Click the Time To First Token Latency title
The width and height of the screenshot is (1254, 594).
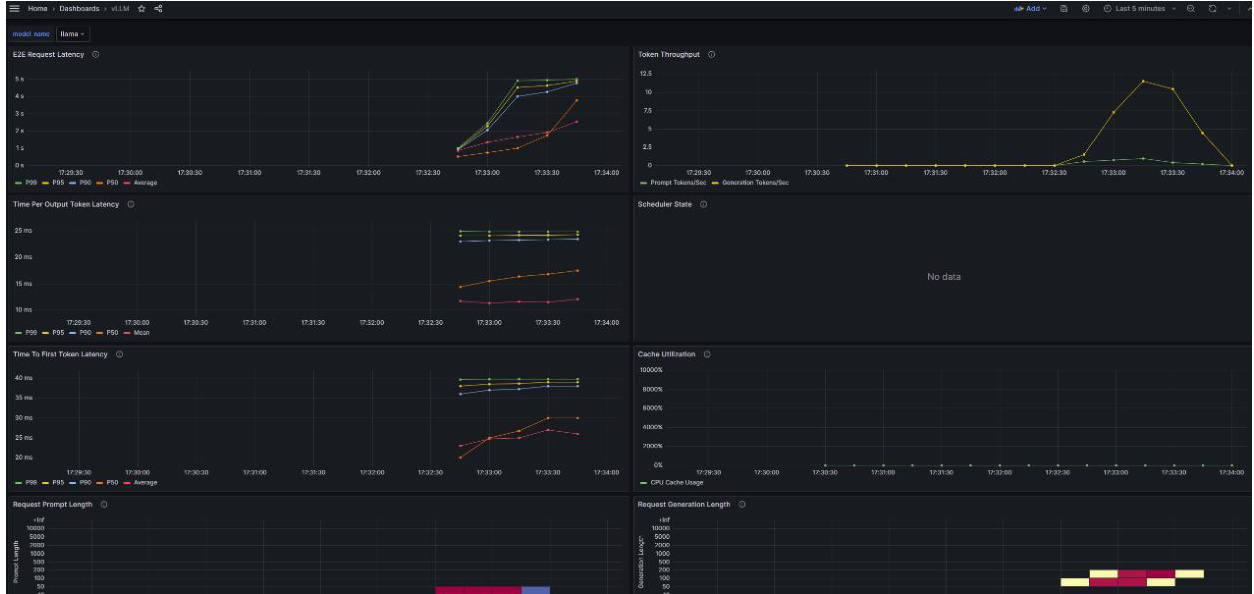[x=60, y=354]
